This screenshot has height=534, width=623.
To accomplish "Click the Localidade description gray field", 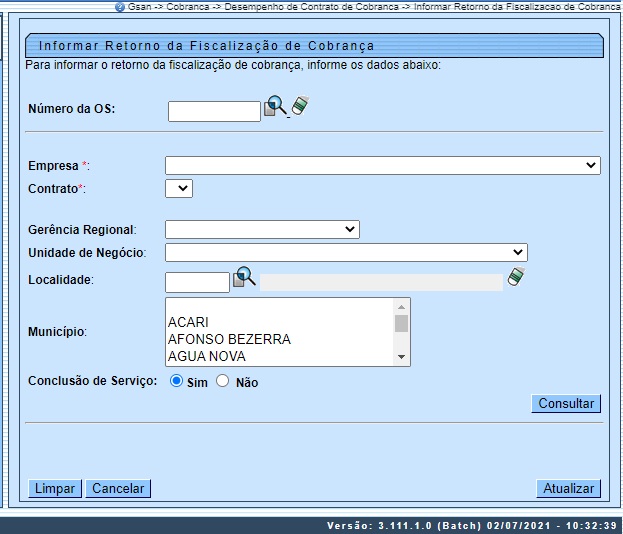I will tap(381, 282).
